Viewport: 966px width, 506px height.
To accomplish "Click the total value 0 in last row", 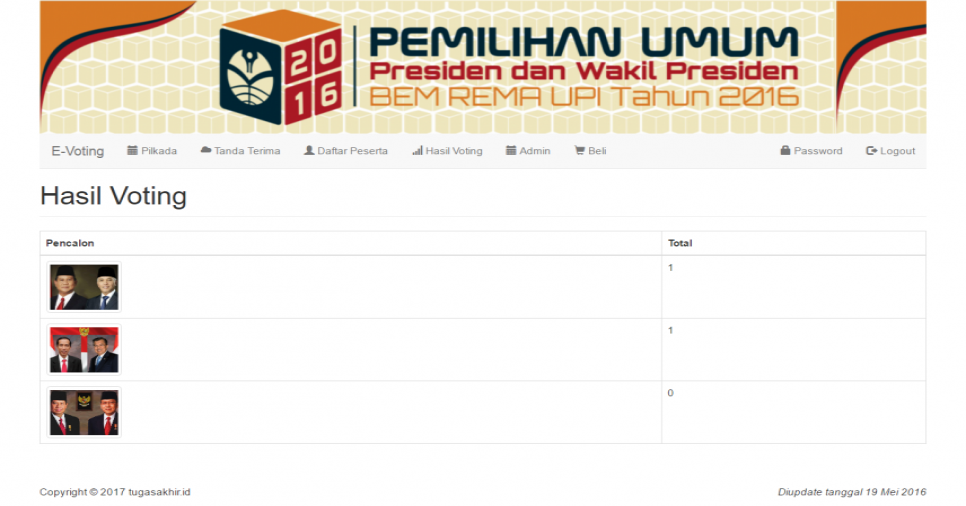I will click(671, 393).
